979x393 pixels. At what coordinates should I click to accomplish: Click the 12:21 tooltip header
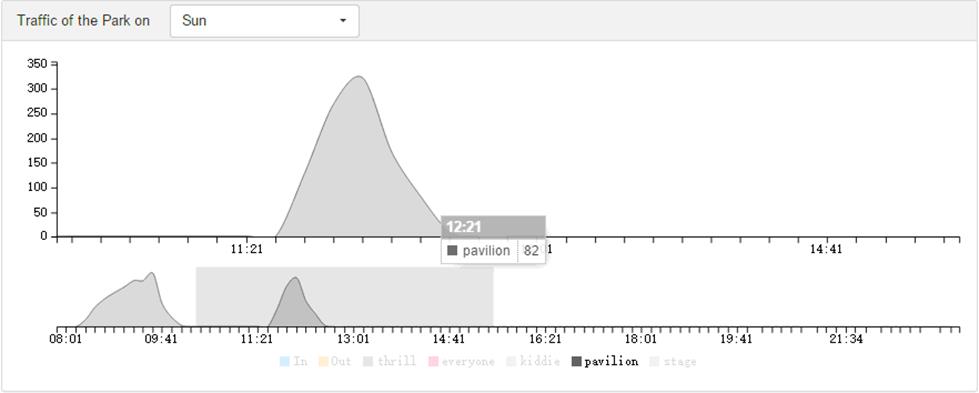click(493, 227)
